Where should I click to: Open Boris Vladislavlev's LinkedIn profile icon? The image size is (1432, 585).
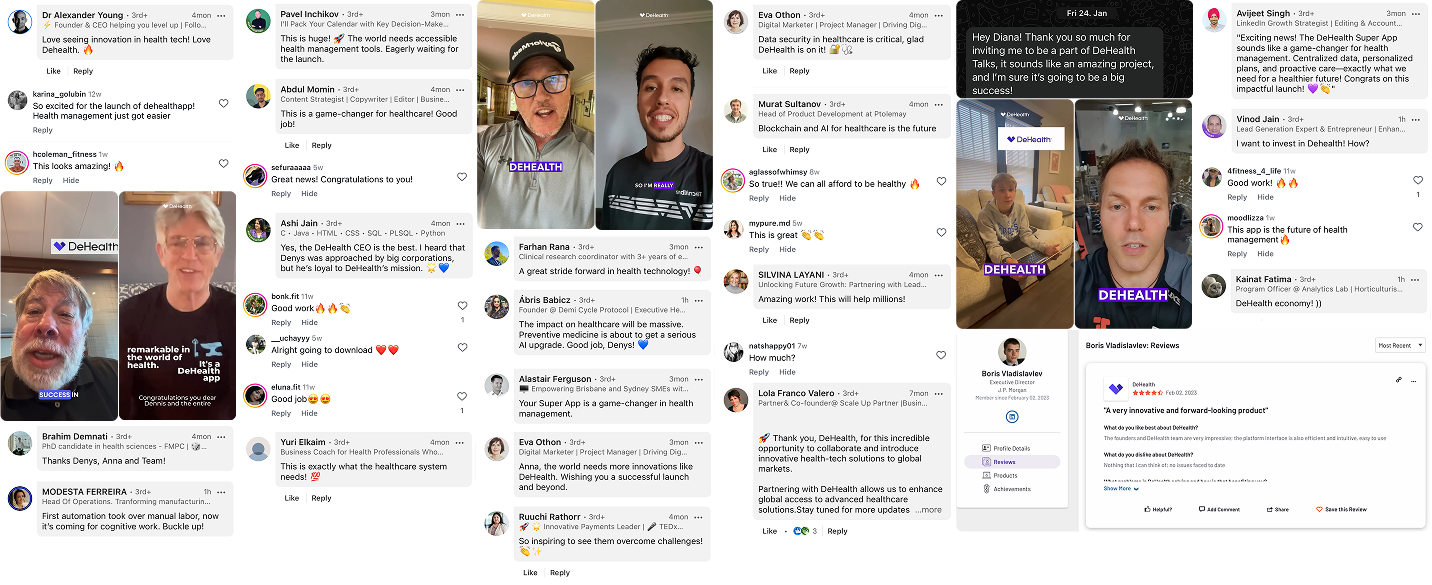click(1011, 415)
